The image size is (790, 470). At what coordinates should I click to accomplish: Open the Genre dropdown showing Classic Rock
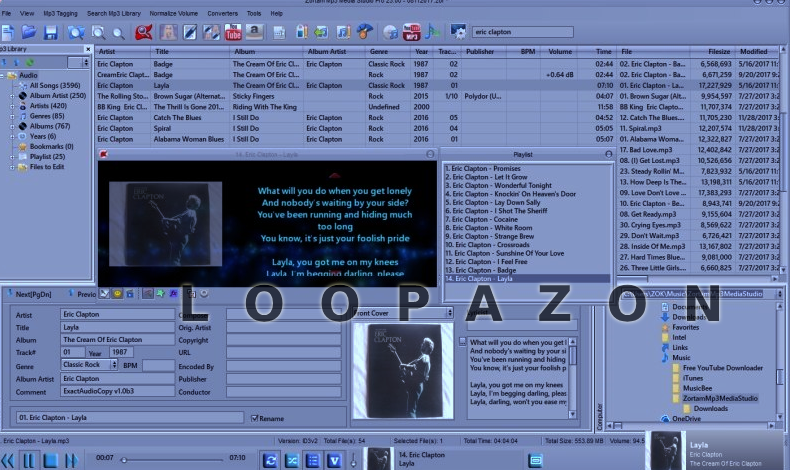pos(114,364)
